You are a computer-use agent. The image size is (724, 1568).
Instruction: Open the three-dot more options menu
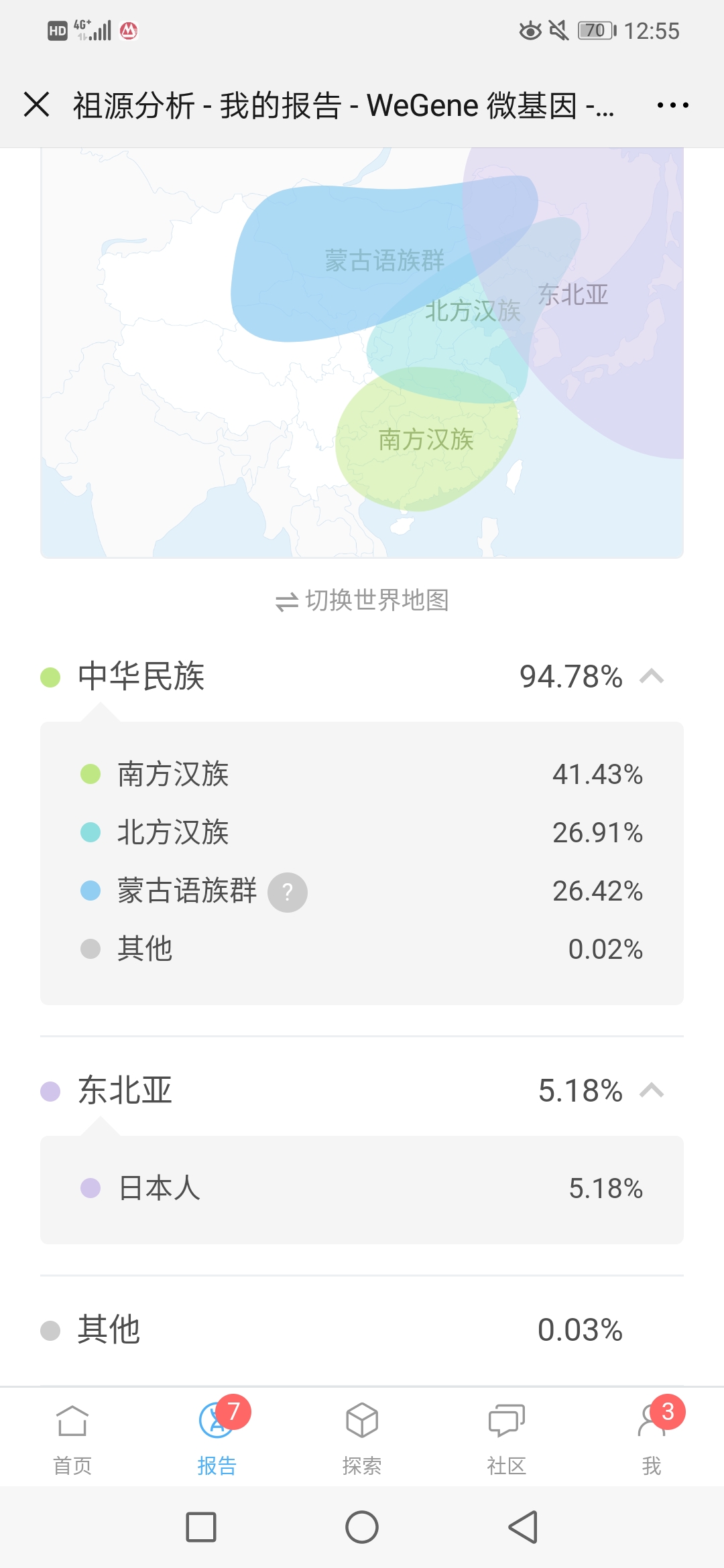[x=672, y=105]
